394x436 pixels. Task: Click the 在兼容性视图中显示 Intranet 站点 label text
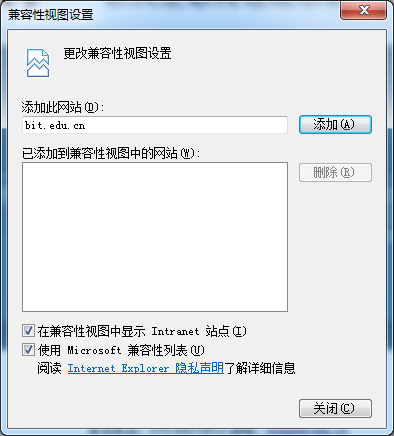tap(142, 331)
